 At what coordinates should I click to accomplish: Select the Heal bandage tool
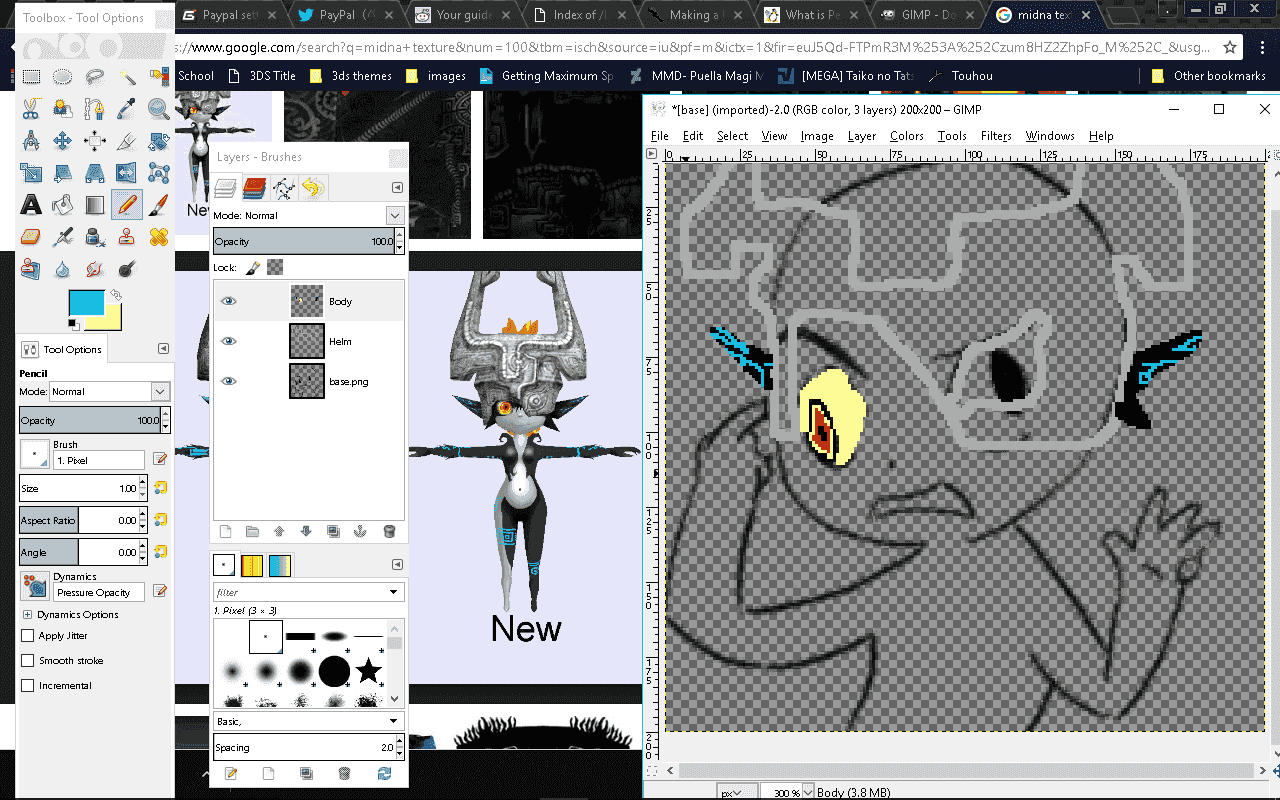(158, 237)
